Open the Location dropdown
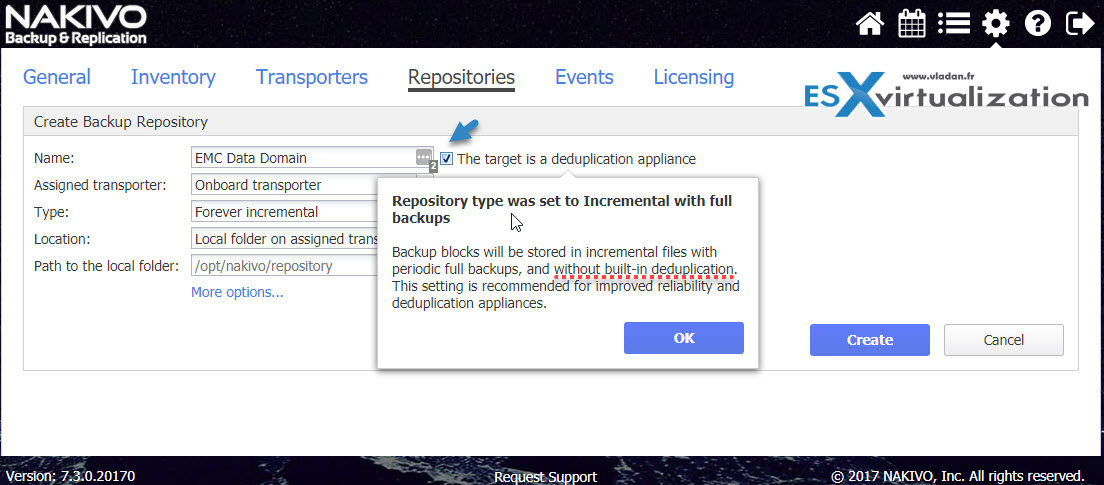The width and height of the screenshot is (1104, 485). pos(284,239)
